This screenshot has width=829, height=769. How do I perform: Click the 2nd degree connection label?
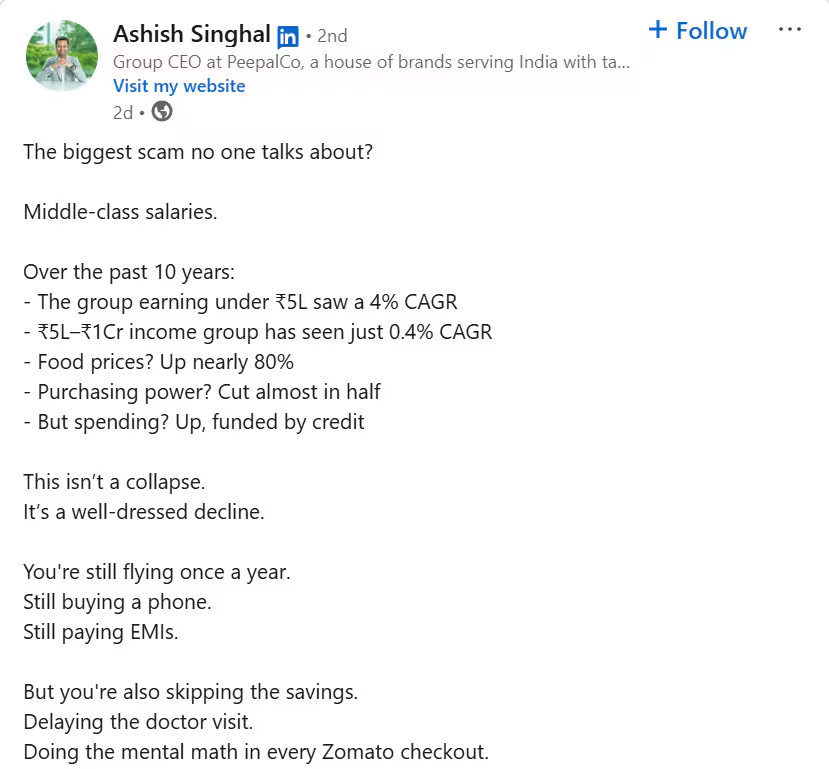(332, 36)
